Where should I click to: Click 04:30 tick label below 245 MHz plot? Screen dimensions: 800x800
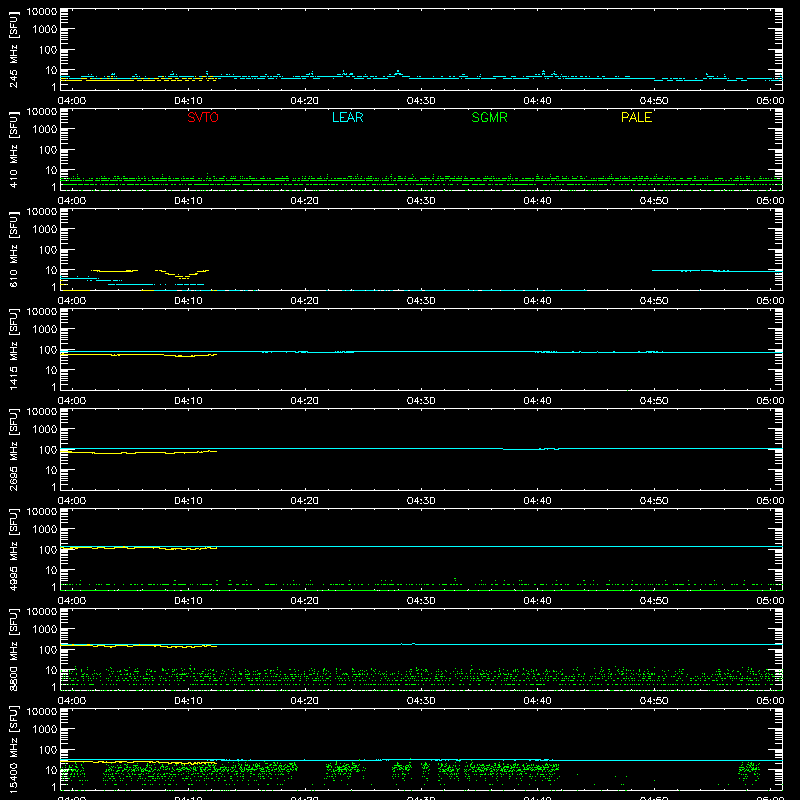[x=421, y=101]
